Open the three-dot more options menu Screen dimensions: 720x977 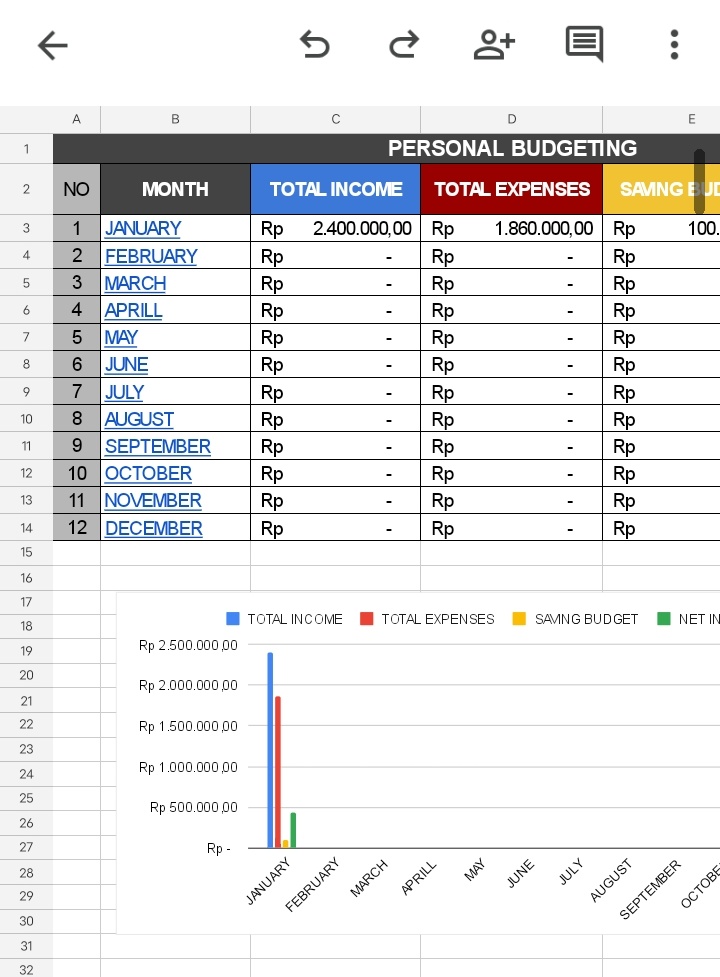pos(674,45)
